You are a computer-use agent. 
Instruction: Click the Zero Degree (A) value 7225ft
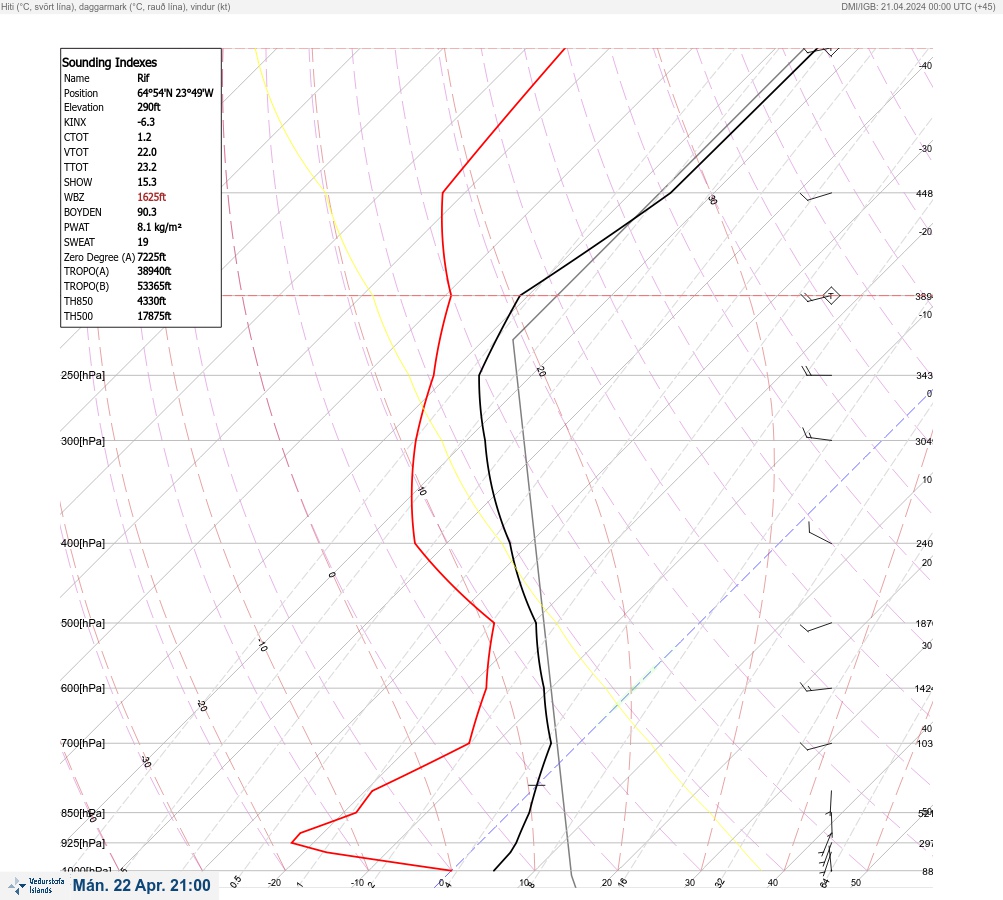click(152, 257)
